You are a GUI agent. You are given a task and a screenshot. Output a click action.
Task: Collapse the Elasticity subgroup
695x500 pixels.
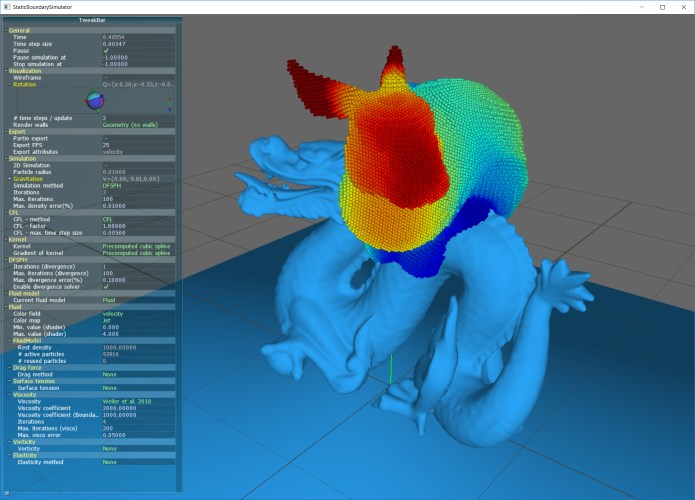[10, 455]
